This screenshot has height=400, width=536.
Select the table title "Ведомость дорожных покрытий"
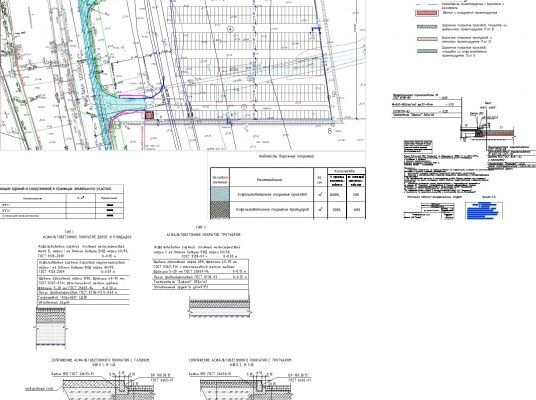click(286, 156)
